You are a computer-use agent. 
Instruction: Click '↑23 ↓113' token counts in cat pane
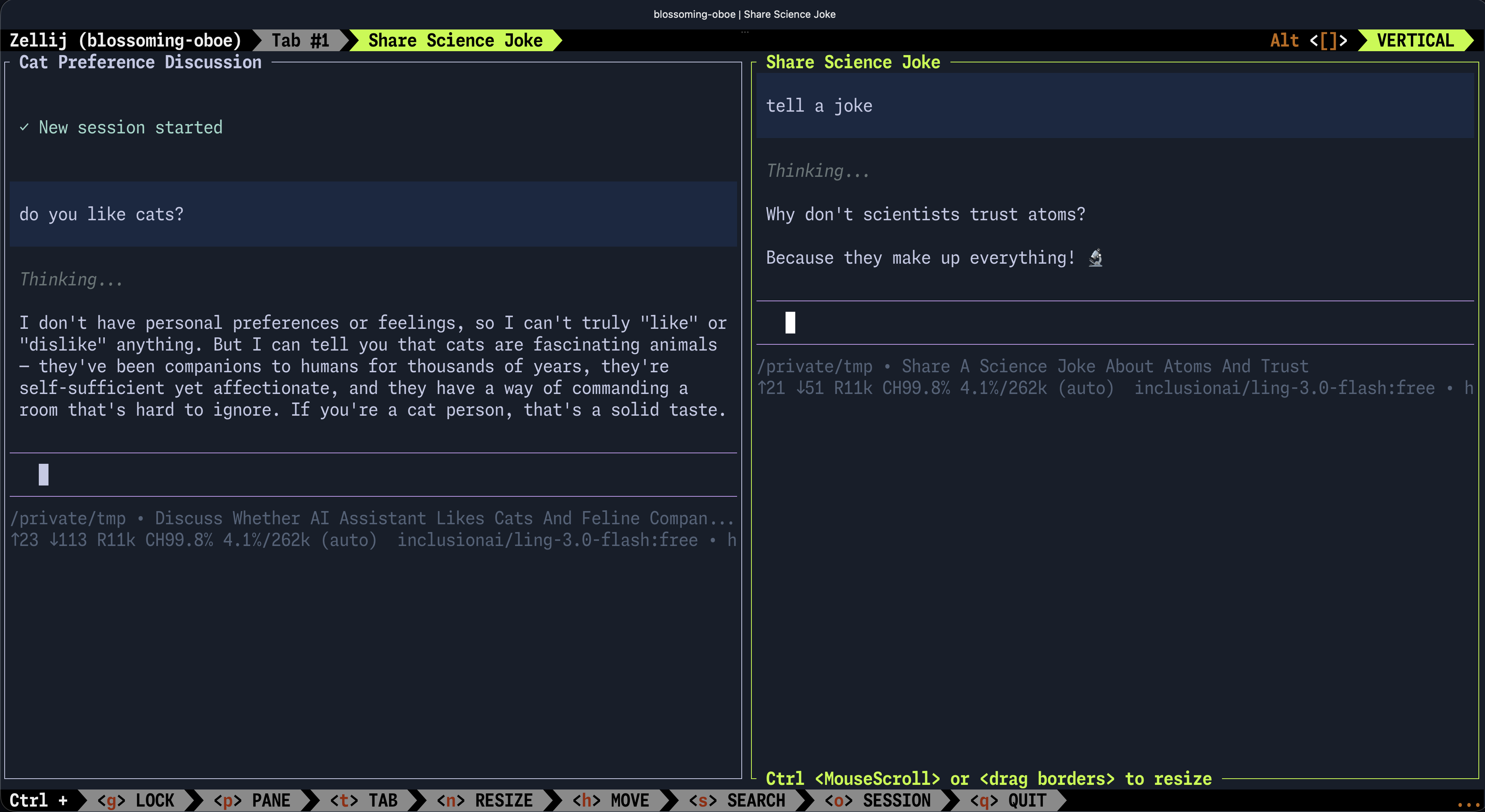(48, 541)
